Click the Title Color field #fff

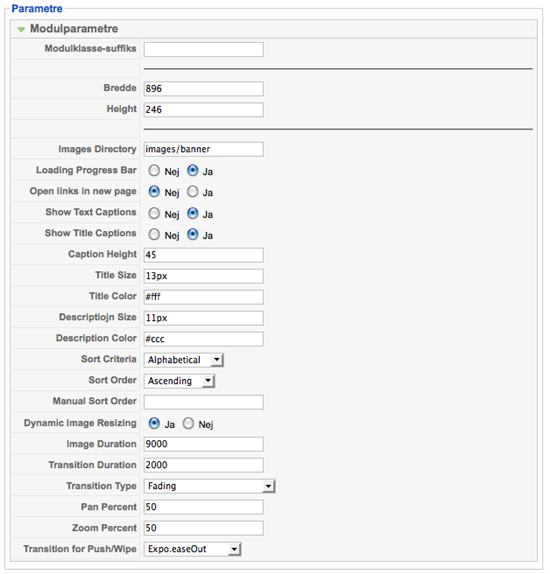[204, 297]
